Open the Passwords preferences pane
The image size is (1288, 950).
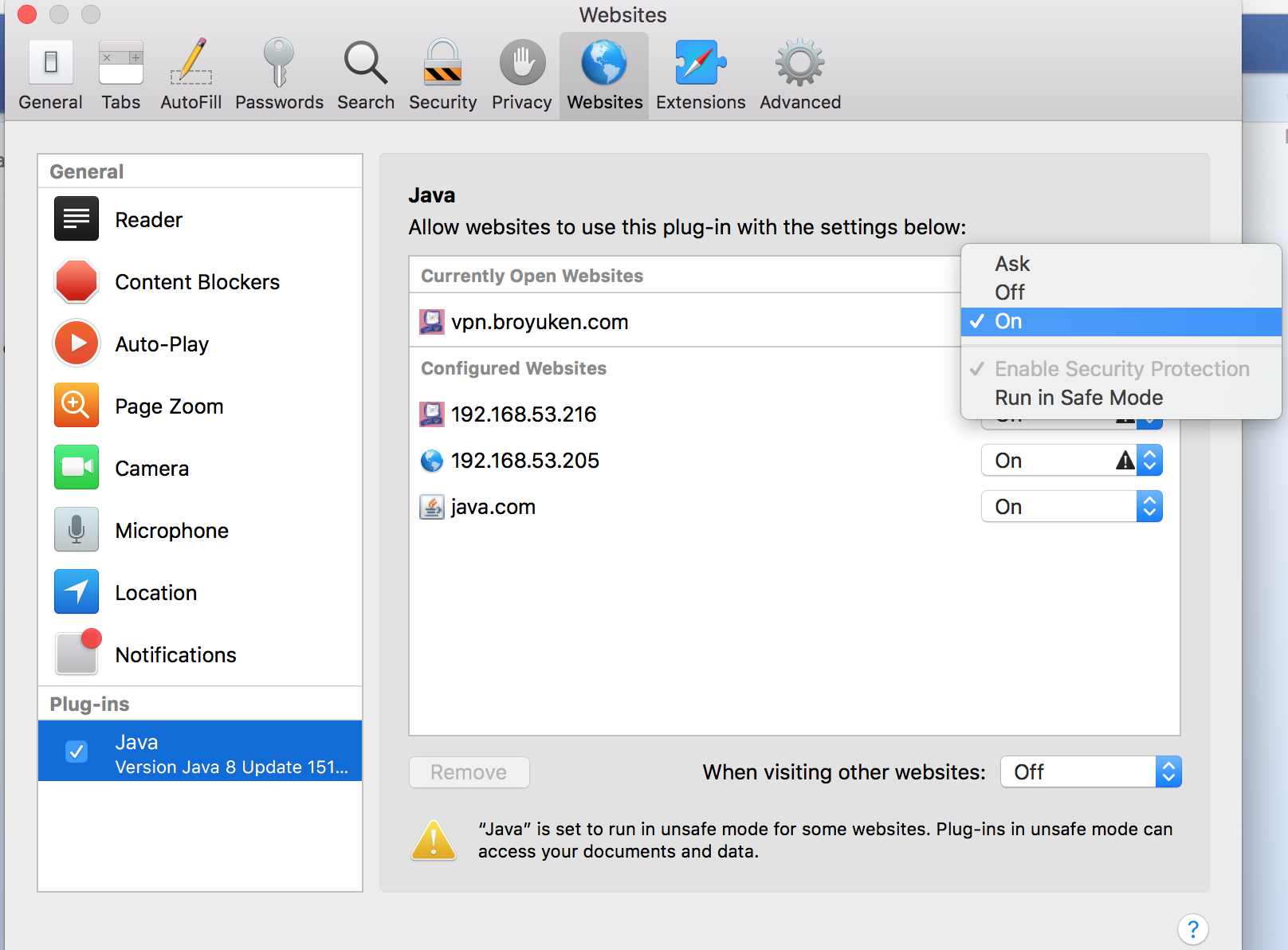tap(279, 77)
